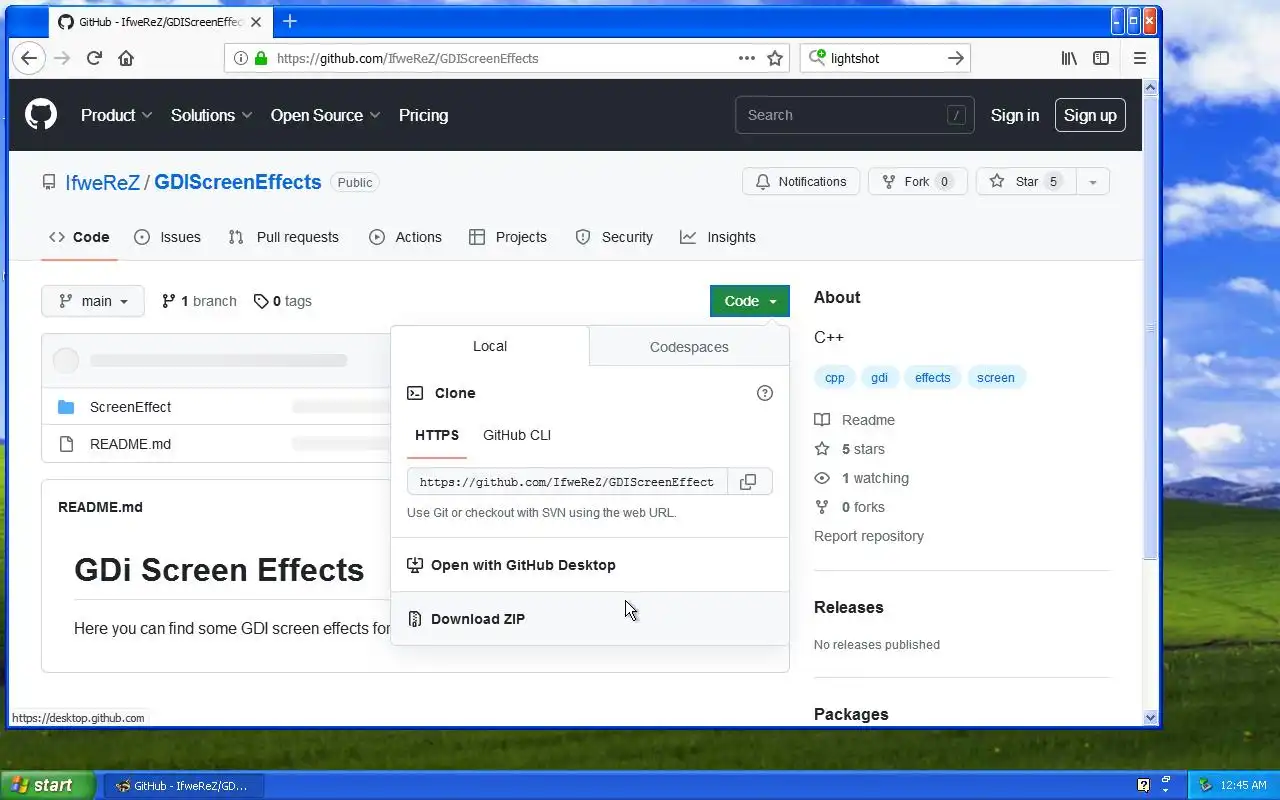
Task: Click the screen topic tag
Action: [996, 378]
